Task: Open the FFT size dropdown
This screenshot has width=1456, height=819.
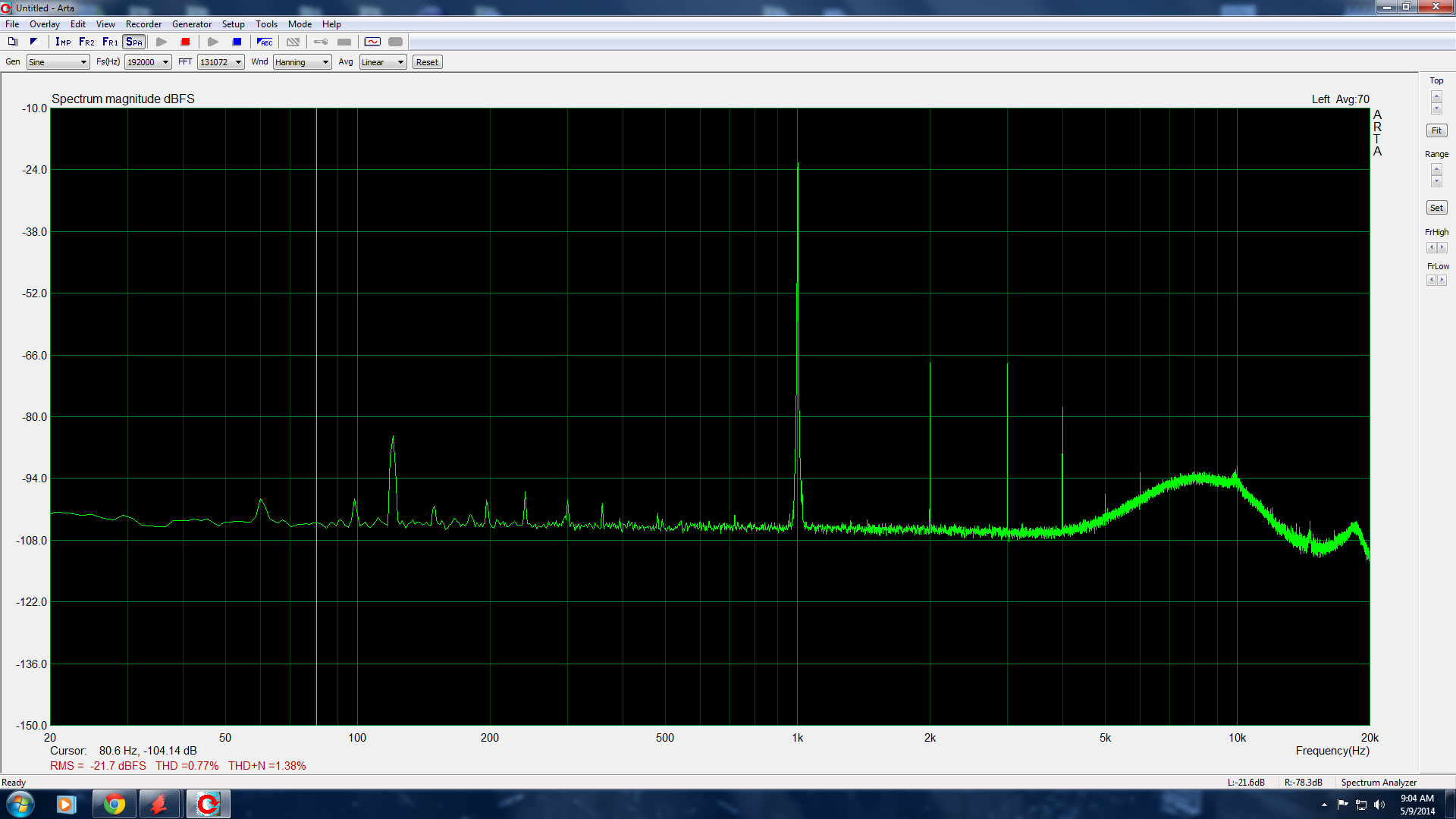Action: pyautogui.click(x=221, y=62)
